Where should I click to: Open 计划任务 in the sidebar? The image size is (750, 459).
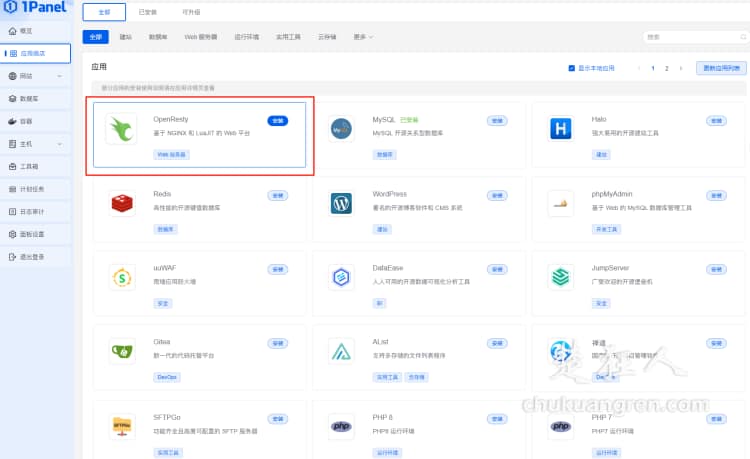pyautogui.click(x=27, y=189)
